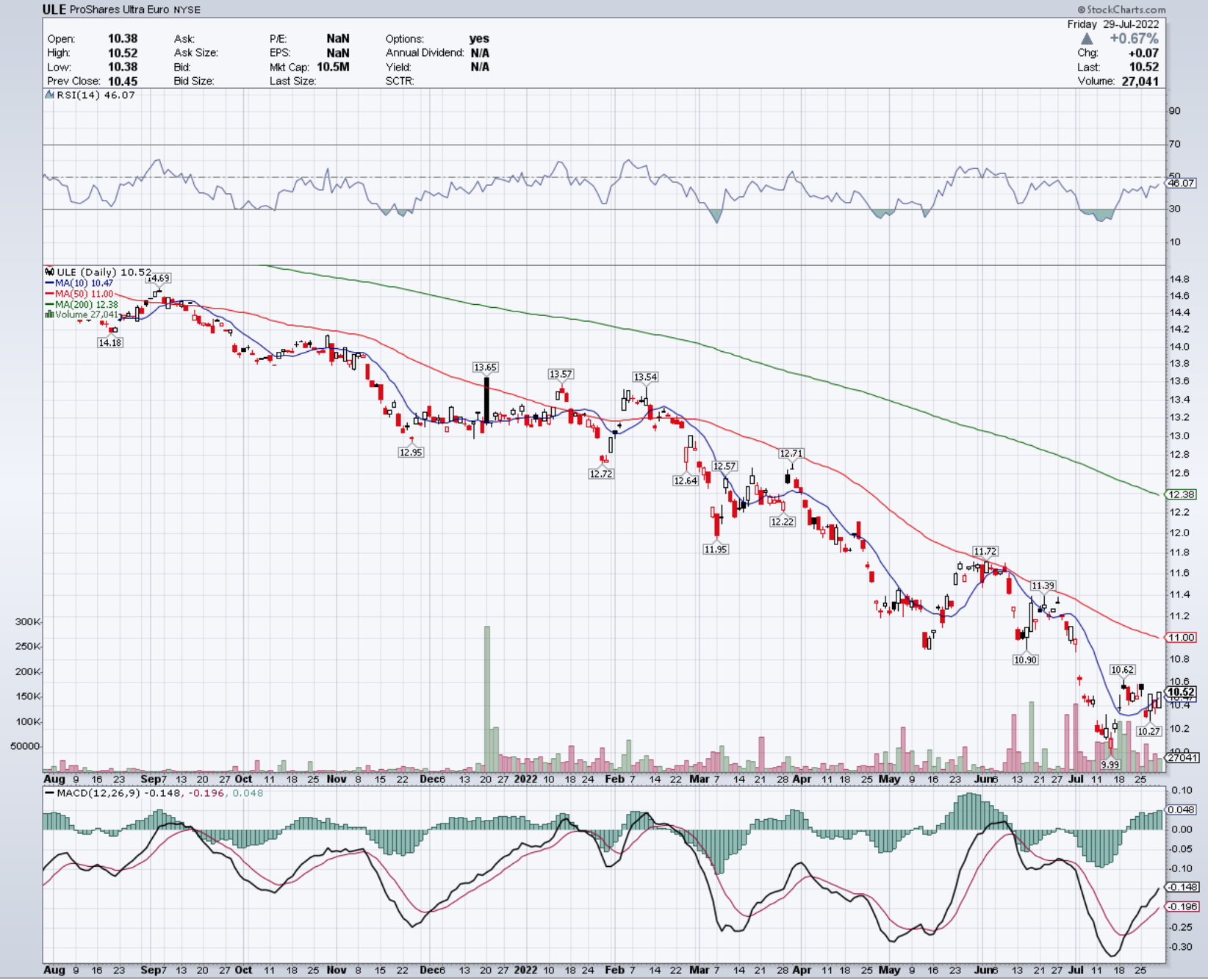Click the 12.71 price annotation
This screenshot has height=980, width=1208.
pos(791,453)
